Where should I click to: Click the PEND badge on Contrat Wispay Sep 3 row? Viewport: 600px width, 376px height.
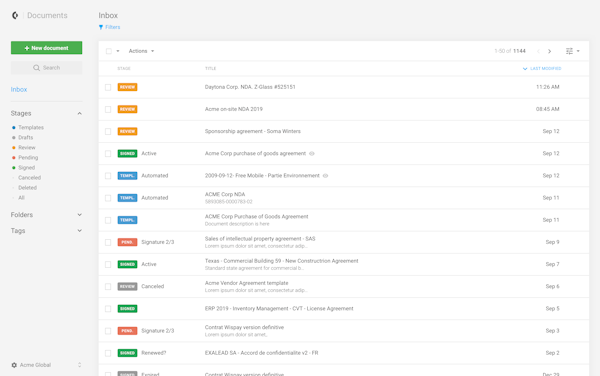(x=127, y=331)
